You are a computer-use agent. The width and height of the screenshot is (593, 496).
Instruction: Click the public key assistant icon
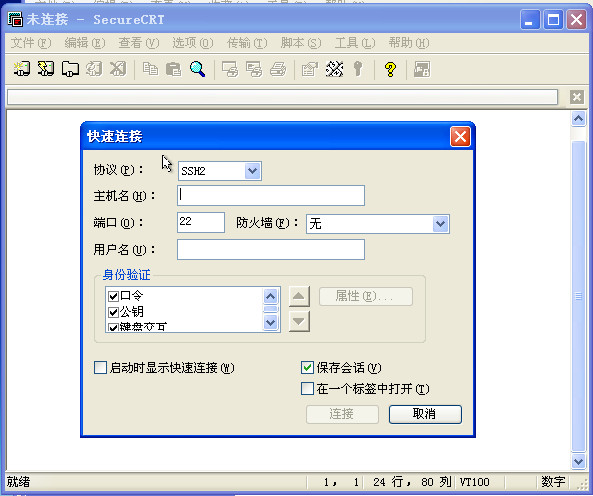(358, 69)
